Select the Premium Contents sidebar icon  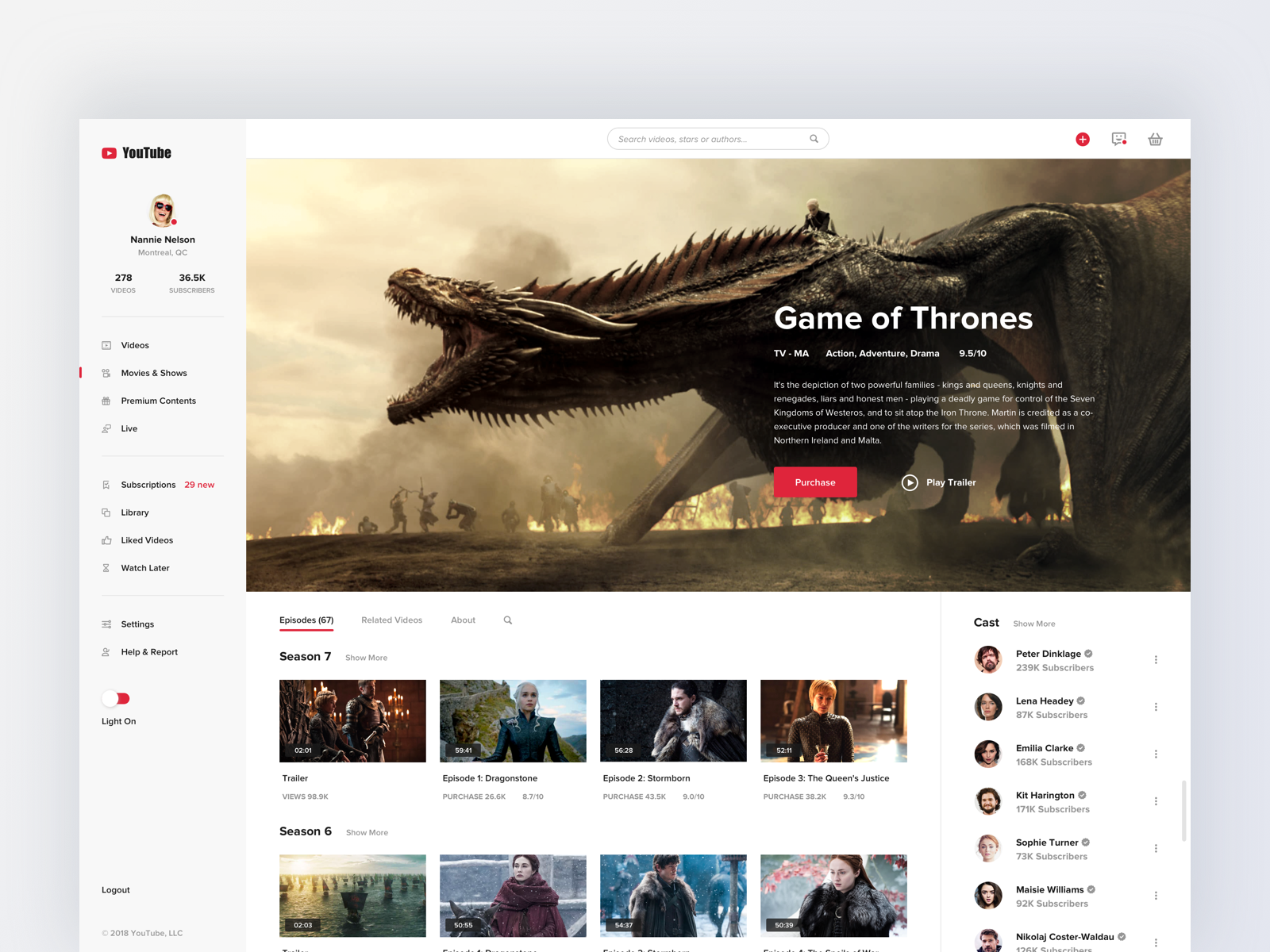pos(107,401)
